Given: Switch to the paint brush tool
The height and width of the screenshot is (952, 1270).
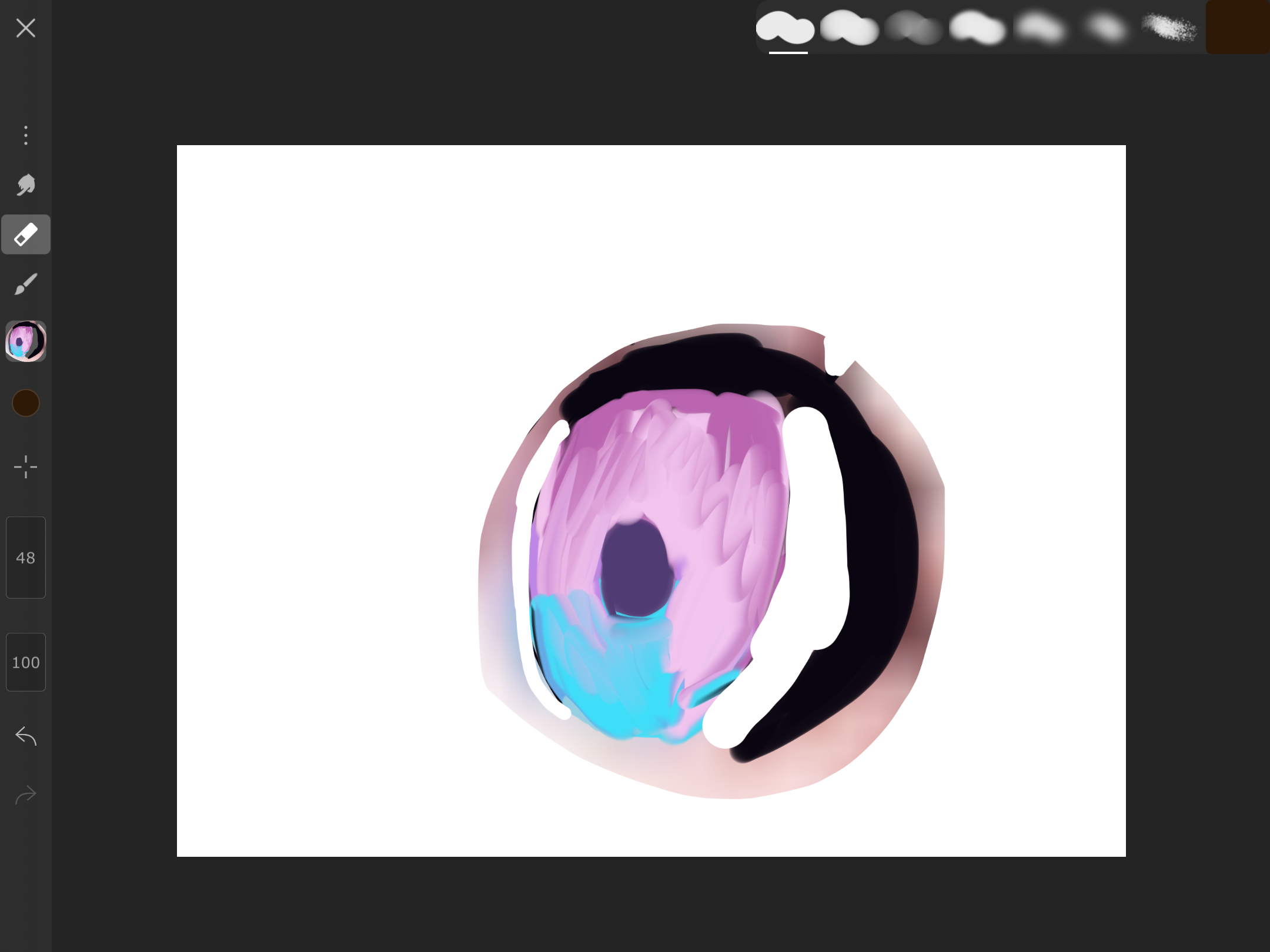Looking at the screenshot, I should (25, 284).
